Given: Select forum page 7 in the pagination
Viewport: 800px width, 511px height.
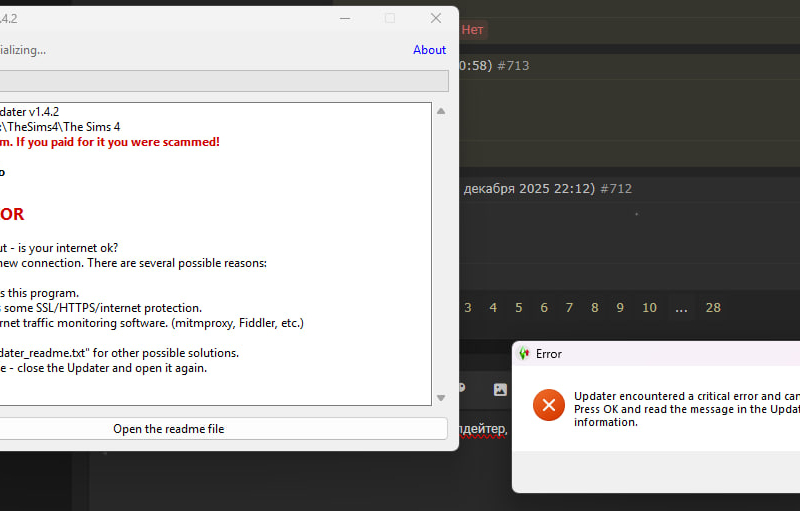Looking at the screenshot, I should 569,307.
